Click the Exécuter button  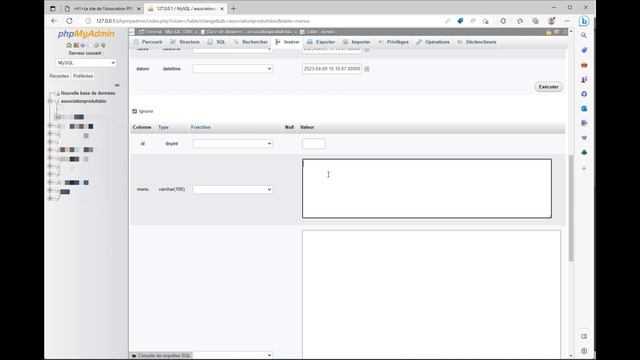pyautogui.click(x=548, y=87)
